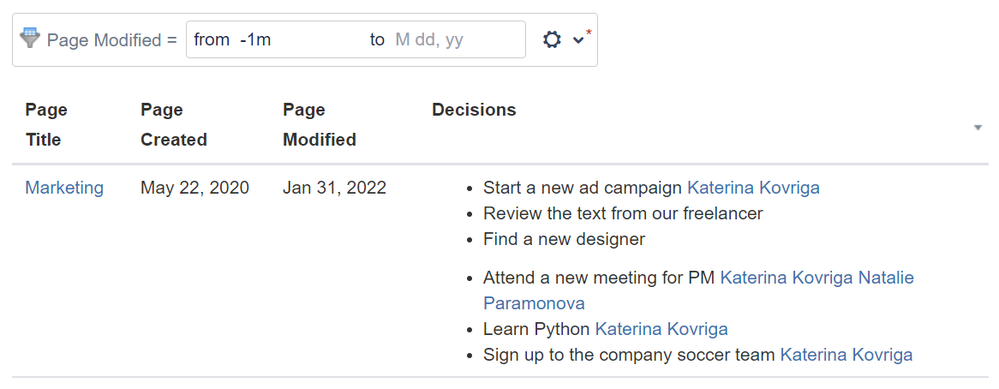This screenshot has width=999, height=389.
Task: Expand the dropdown chevron beside the gear
Action: (x=578, y=40)
